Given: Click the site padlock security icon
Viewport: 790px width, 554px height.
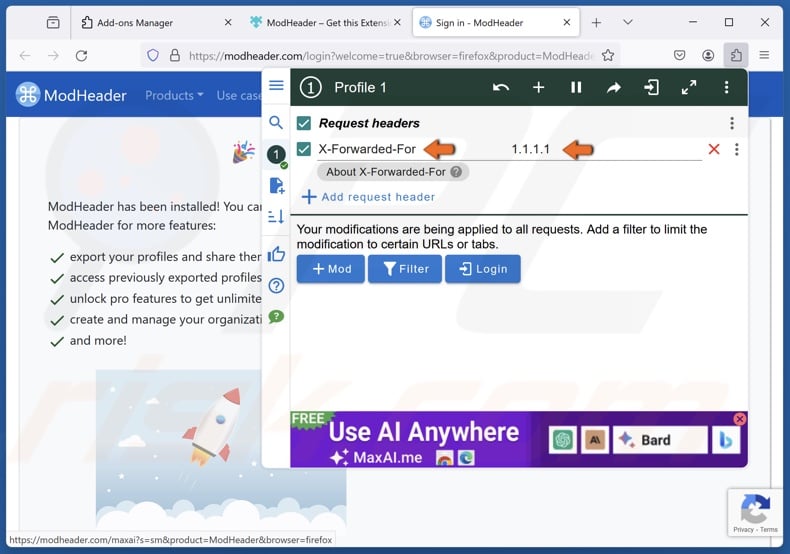Looking at the screenshot, I should (x=175, y=55).
